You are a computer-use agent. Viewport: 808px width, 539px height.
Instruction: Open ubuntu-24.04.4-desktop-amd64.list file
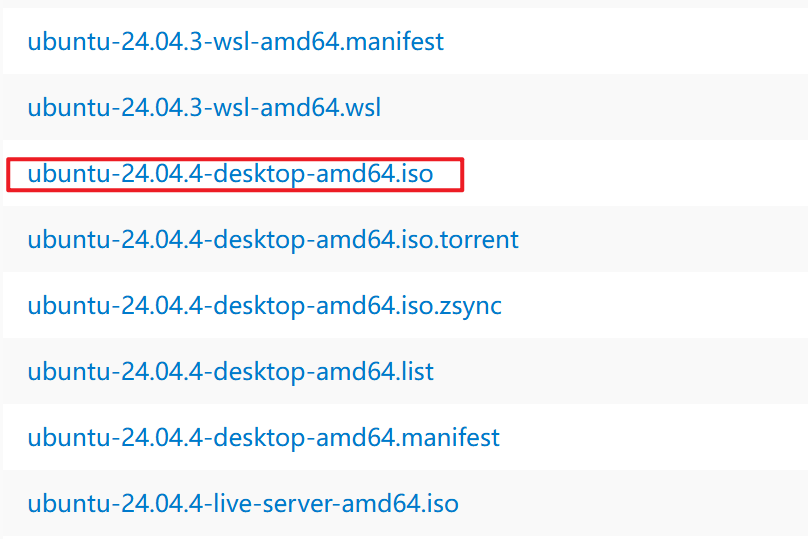[230, 372]
